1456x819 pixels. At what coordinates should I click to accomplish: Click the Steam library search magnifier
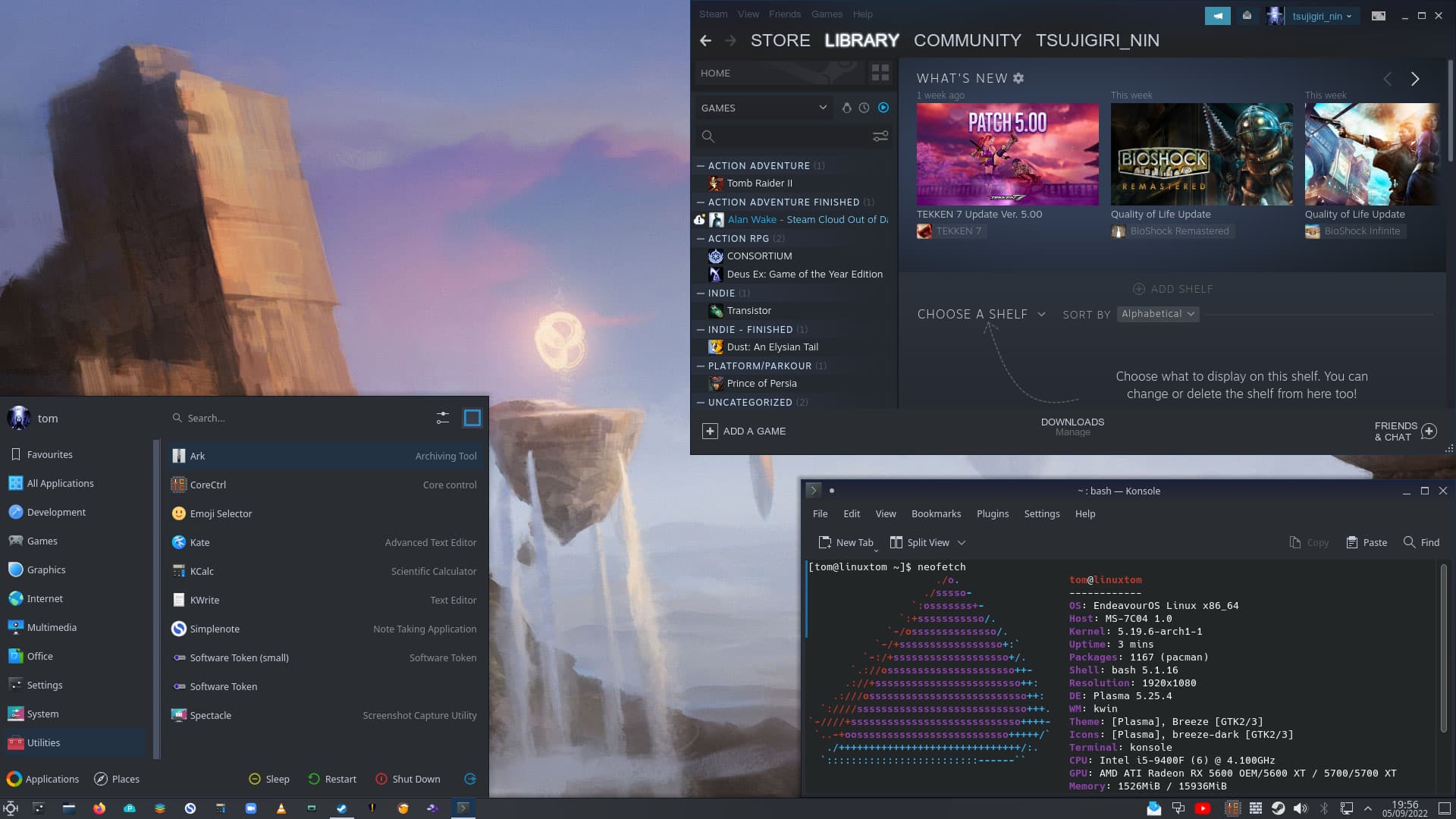pos(708,136)
